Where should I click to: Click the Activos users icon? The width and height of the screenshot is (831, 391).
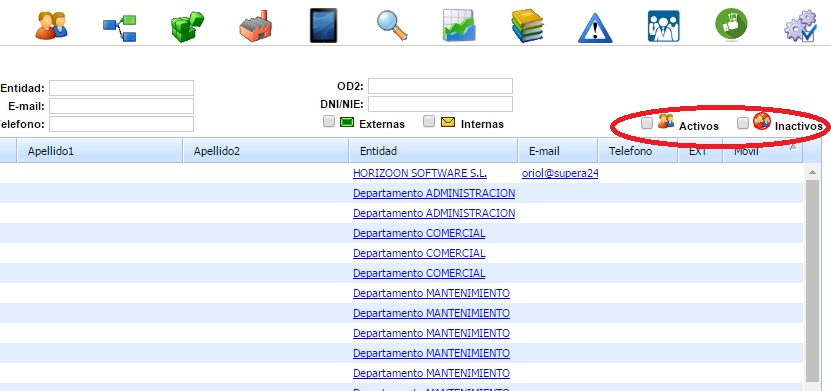(x=666, y=121)
